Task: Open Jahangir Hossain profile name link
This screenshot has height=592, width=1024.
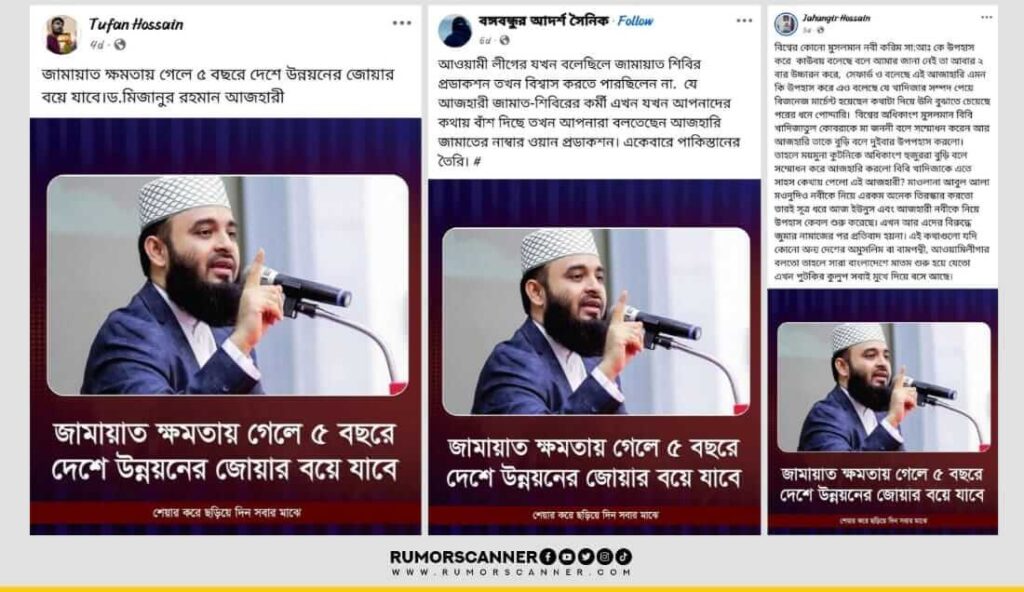Action: point(836,18)
